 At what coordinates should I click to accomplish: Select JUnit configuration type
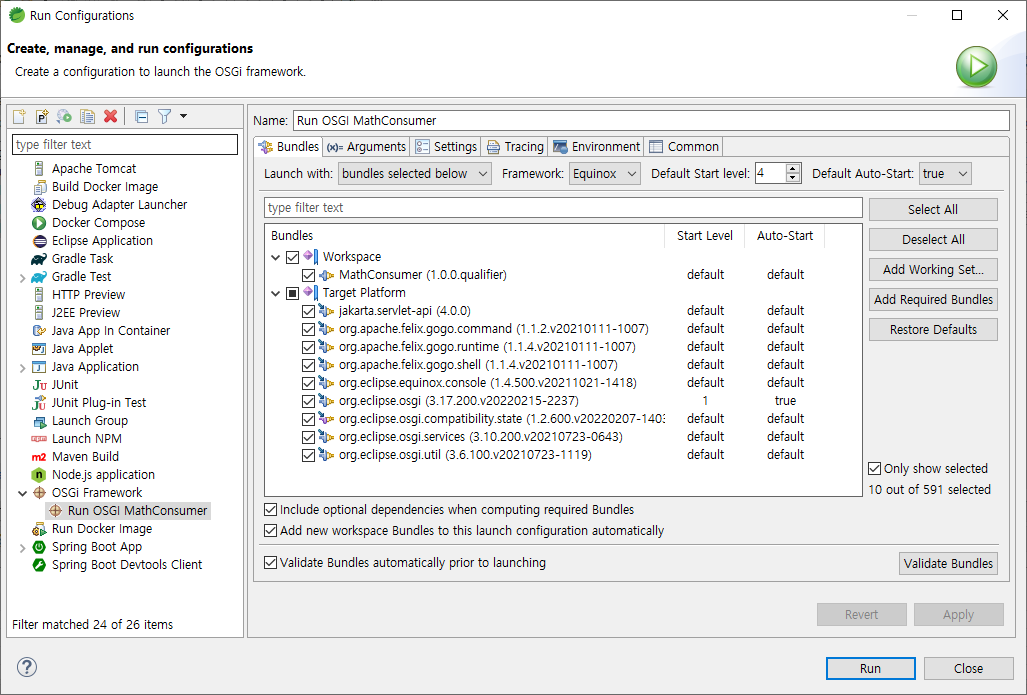click(65, 385)
